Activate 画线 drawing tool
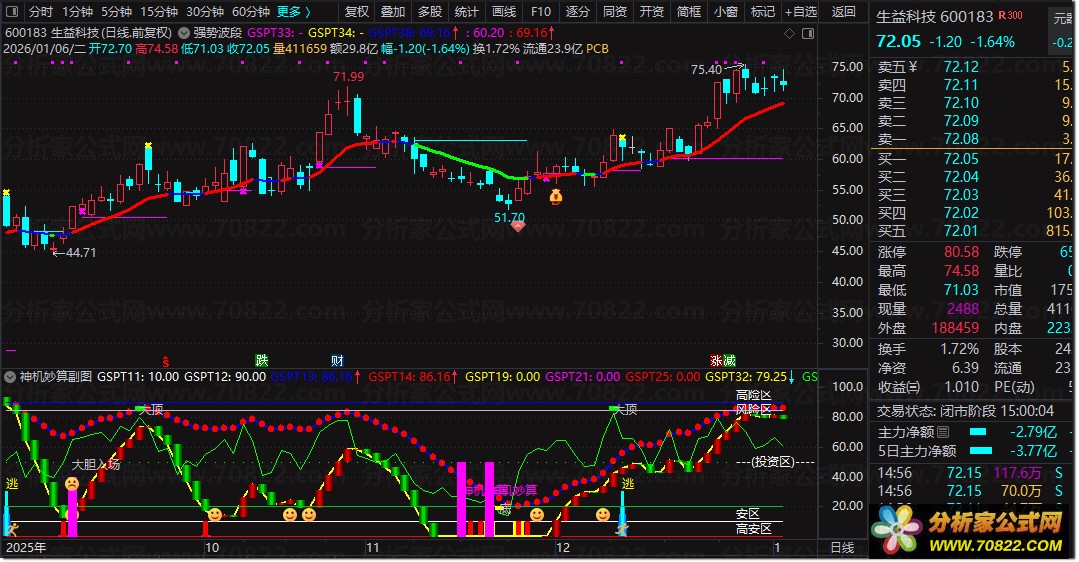The image size is (1079, 562). pyautogui.click(x=504, y=12)
